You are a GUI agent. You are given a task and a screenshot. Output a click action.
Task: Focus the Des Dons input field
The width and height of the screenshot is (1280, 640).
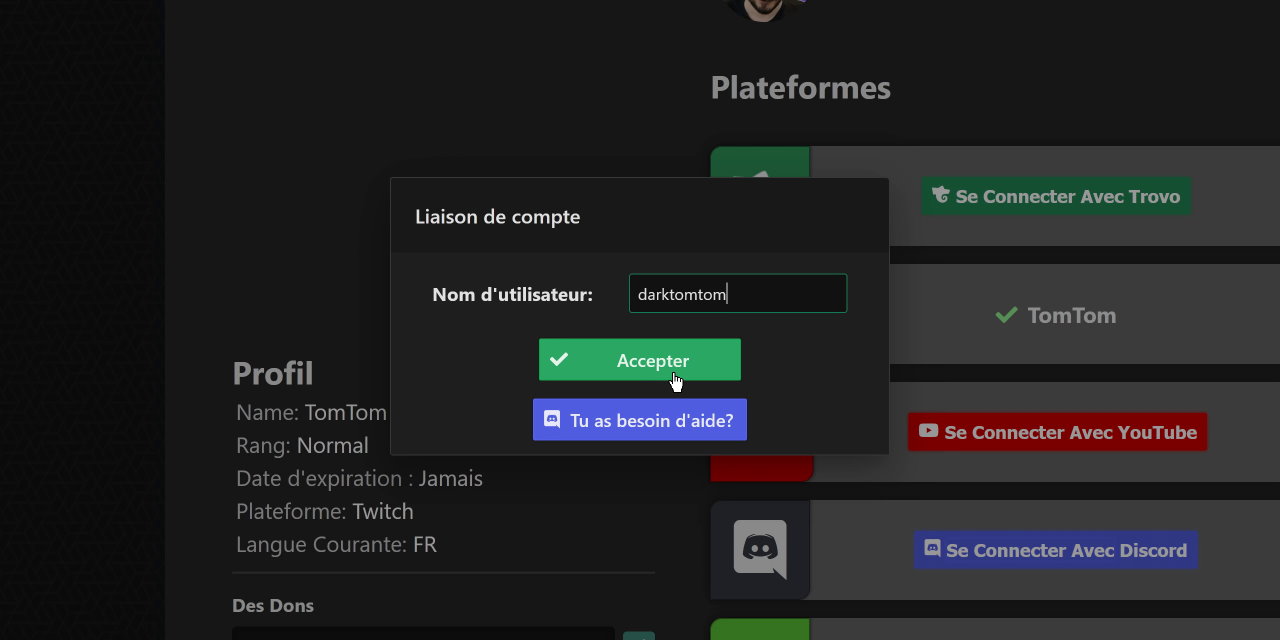[423, 633]
